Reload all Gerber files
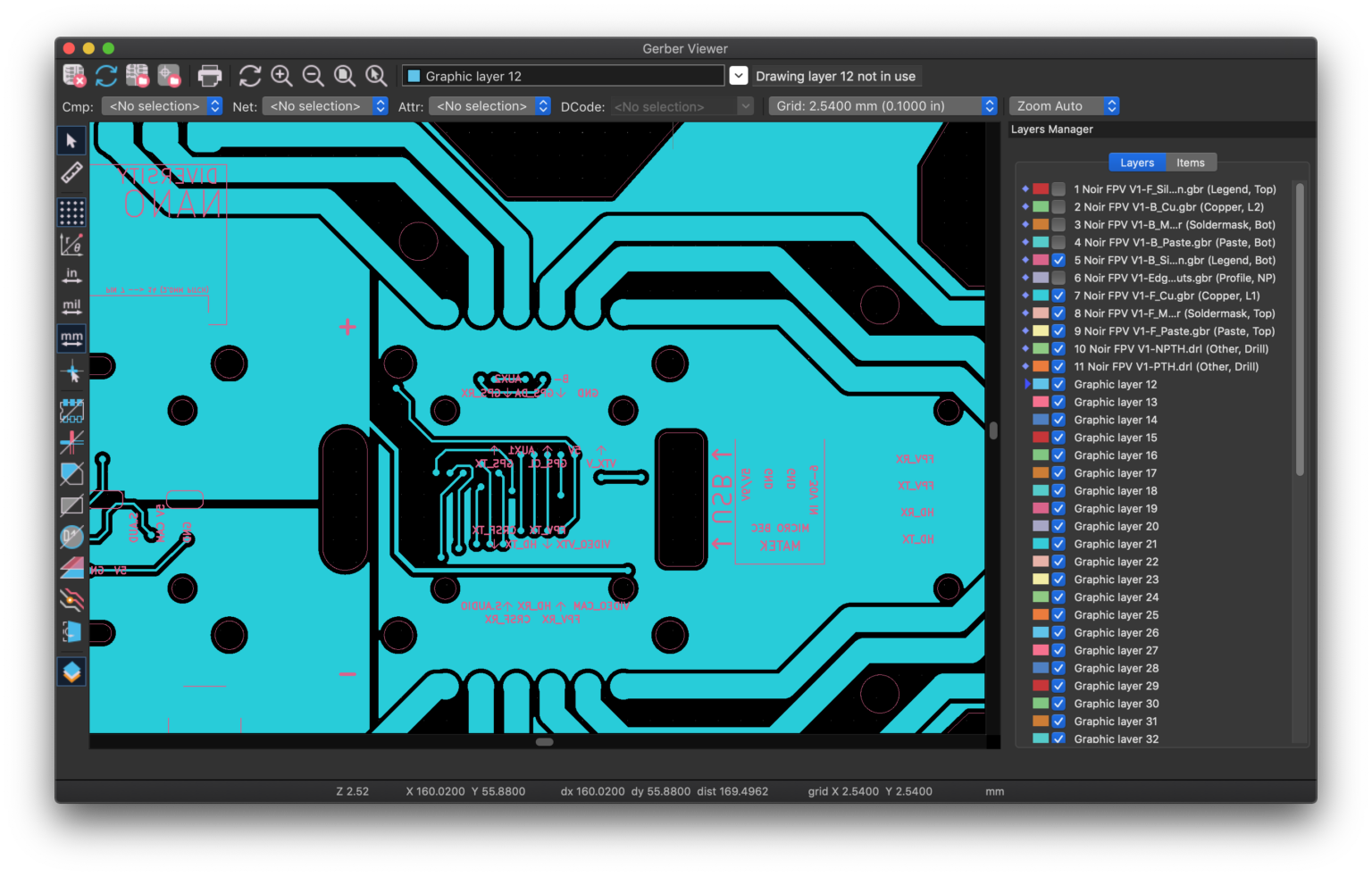 click(105, 75)
